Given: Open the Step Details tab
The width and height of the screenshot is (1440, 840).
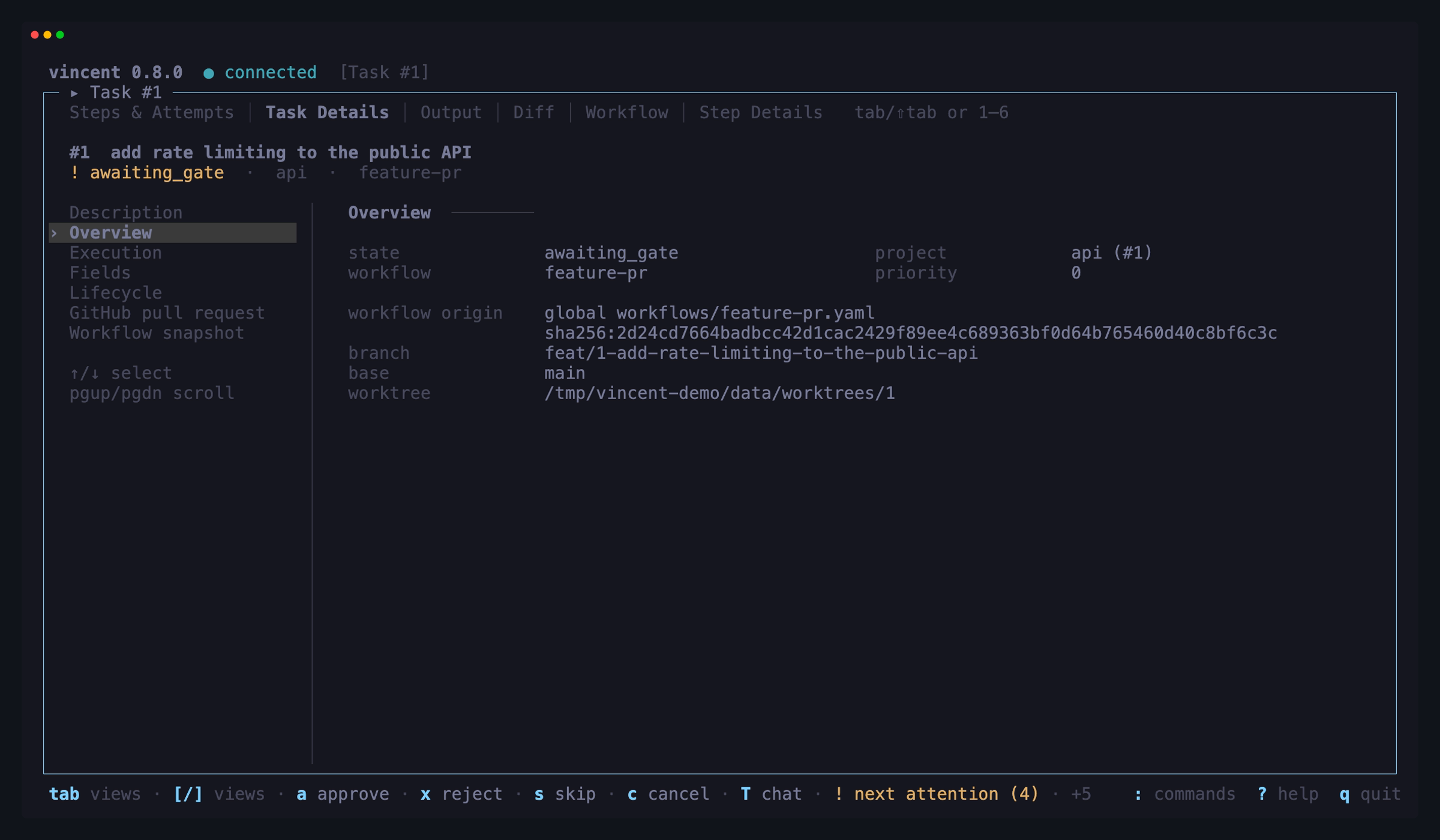Looking at the screenshot, I should coord(760,112).
